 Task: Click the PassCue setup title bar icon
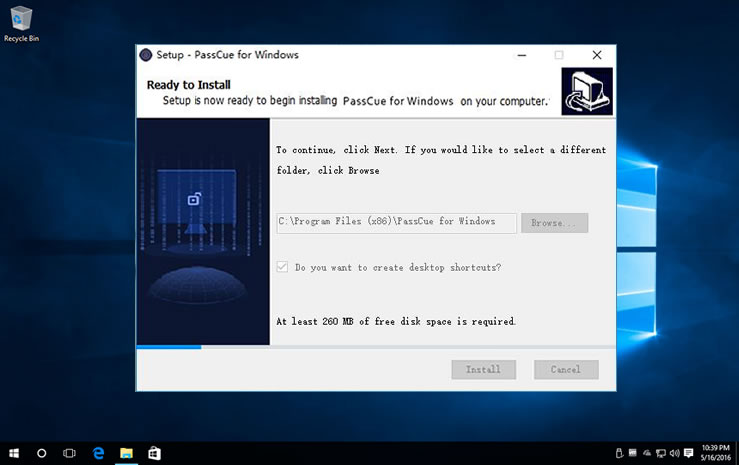point(146,55)
